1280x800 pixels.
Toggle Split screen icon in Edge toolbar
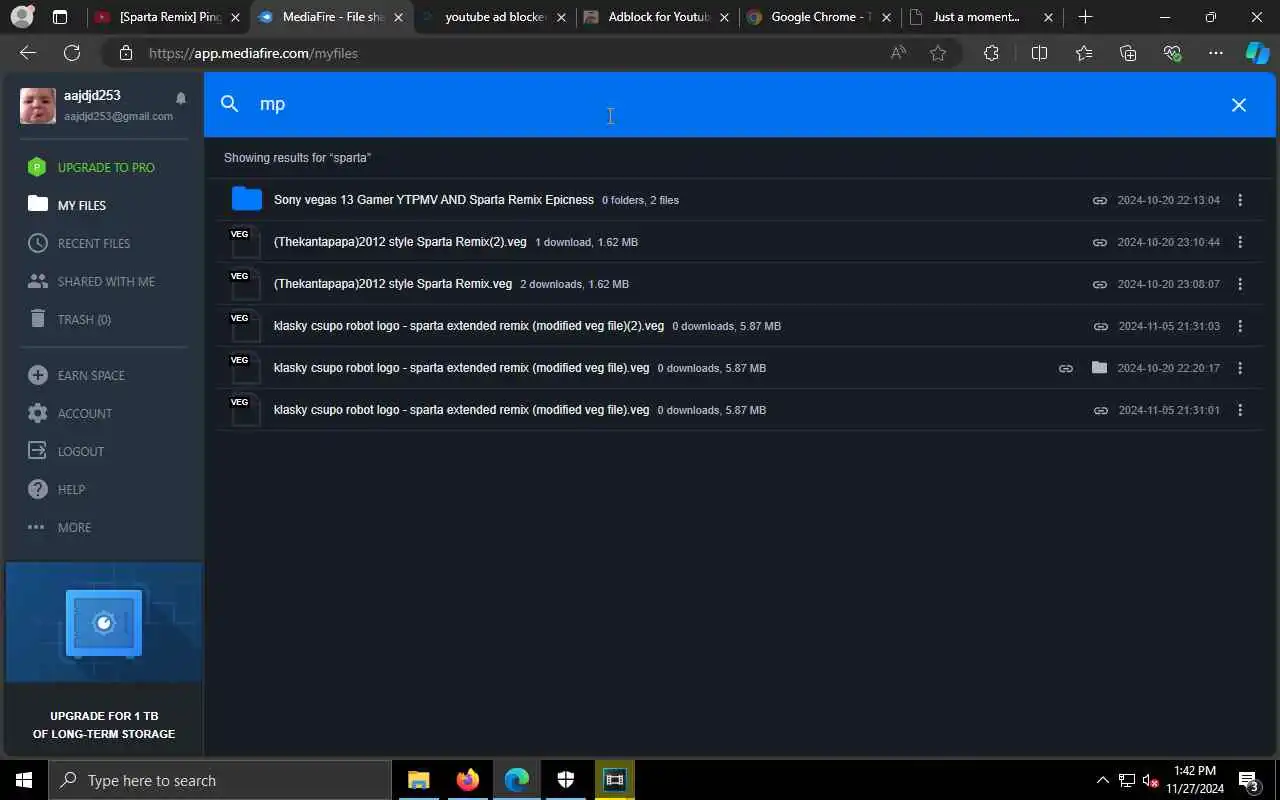pyautogui.click(x=1039, y=53)
